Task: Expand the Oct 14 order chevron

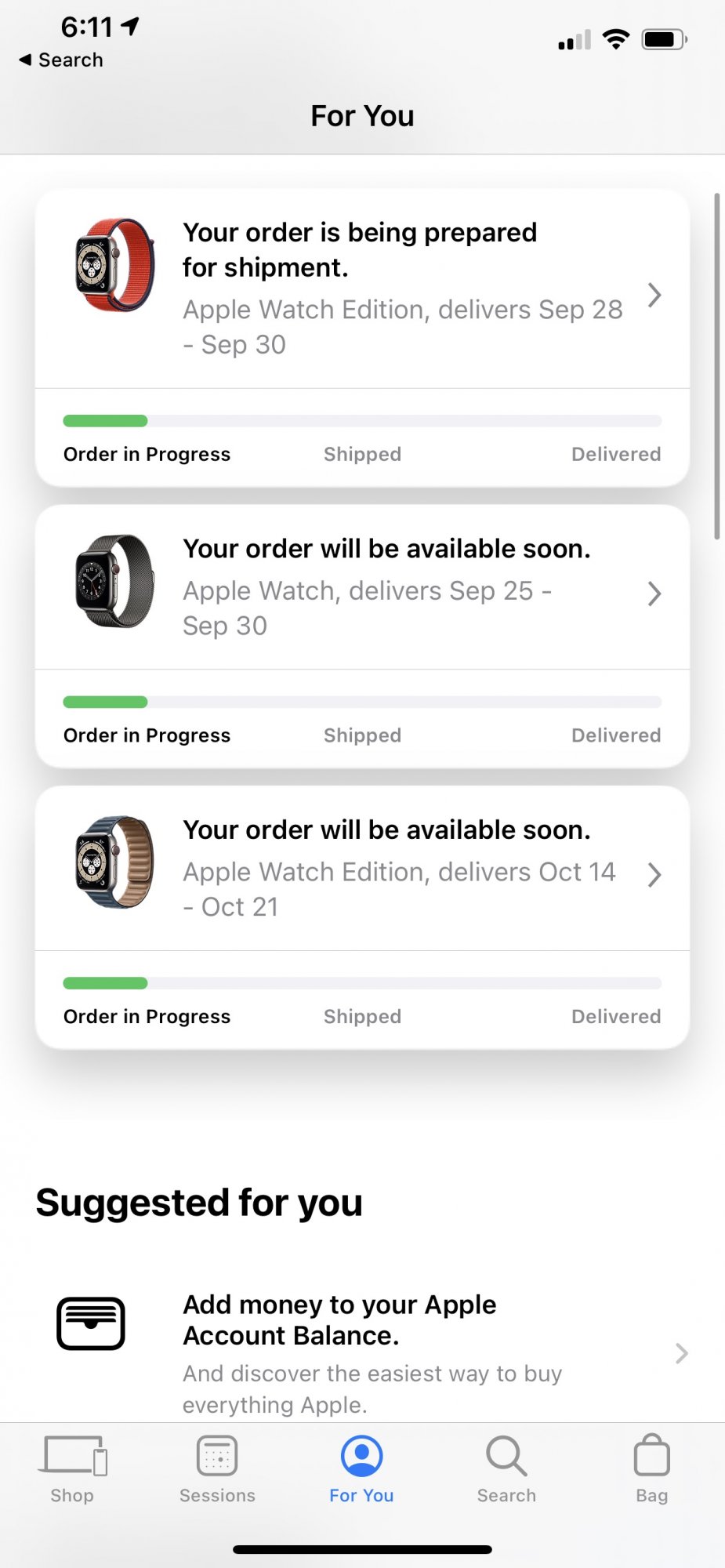Action: [654, 874]
